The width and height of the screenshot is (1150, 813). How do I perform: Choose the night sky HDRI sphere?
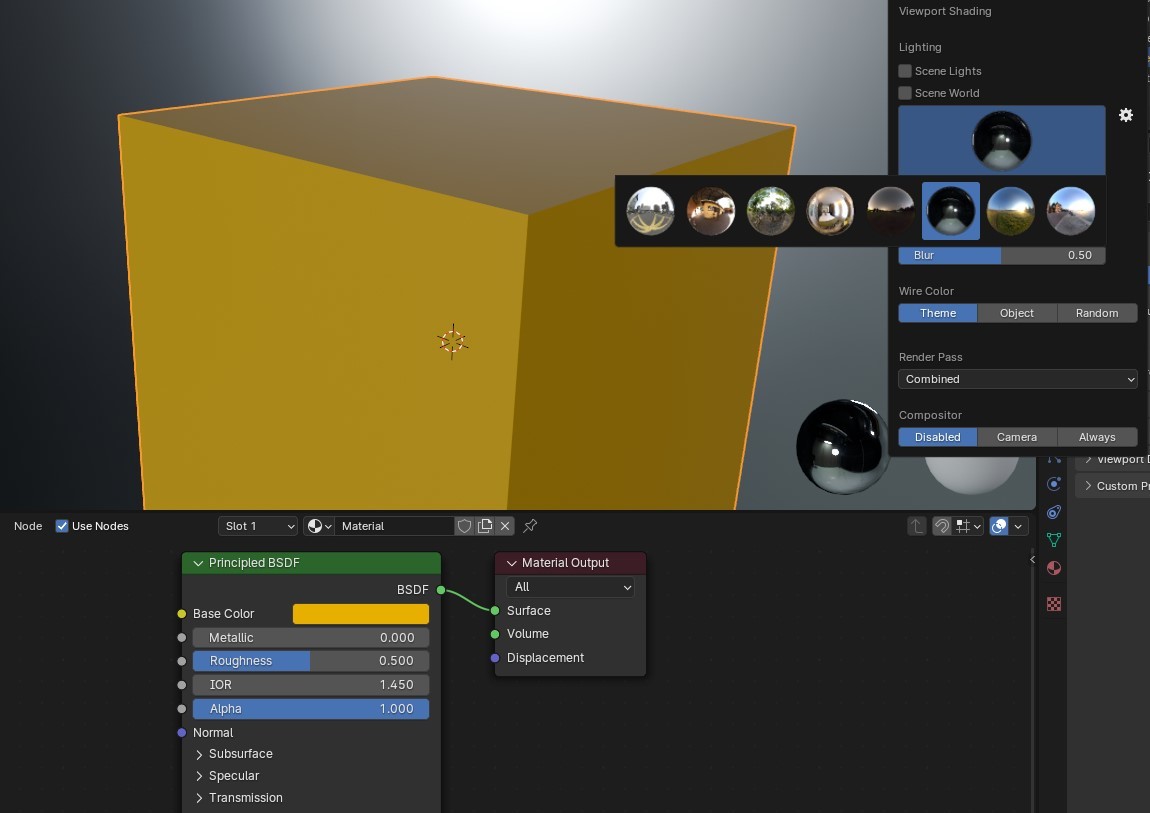tap(890, 211)
